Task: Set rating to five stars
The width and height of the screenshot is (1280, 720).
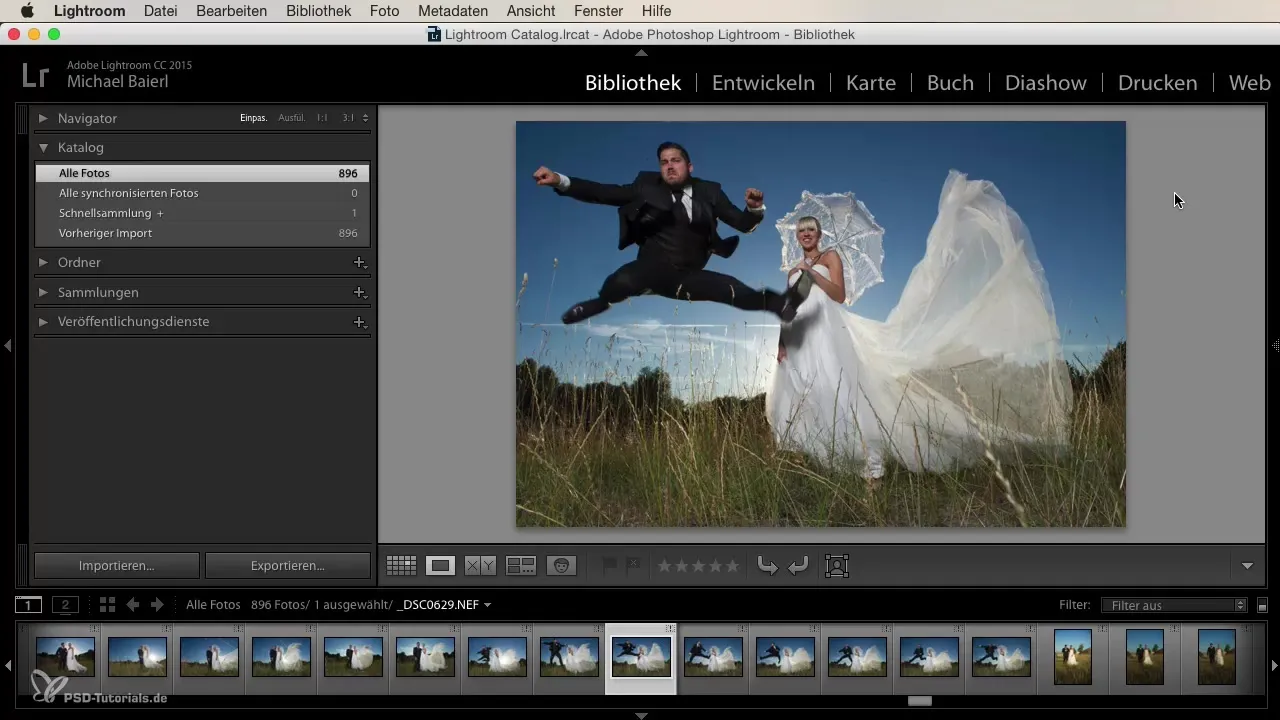Action: click(x=732, y=566)
